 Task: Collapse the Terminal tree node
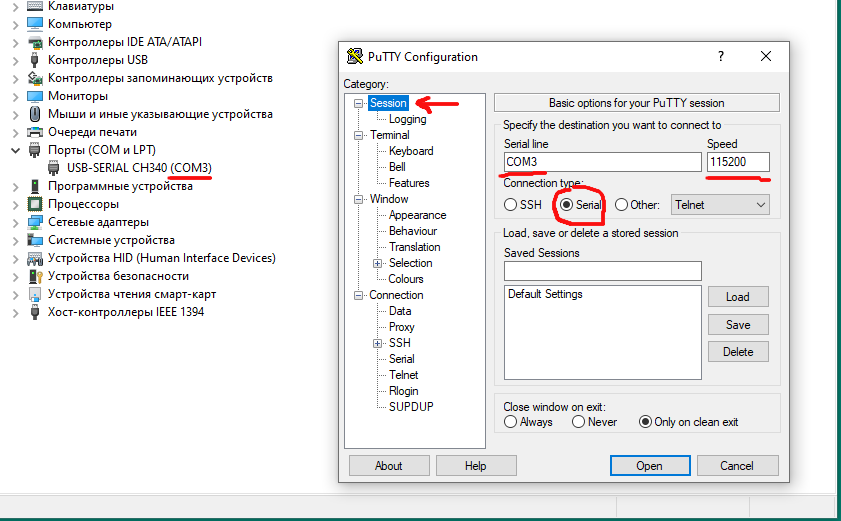coord(358,135)
